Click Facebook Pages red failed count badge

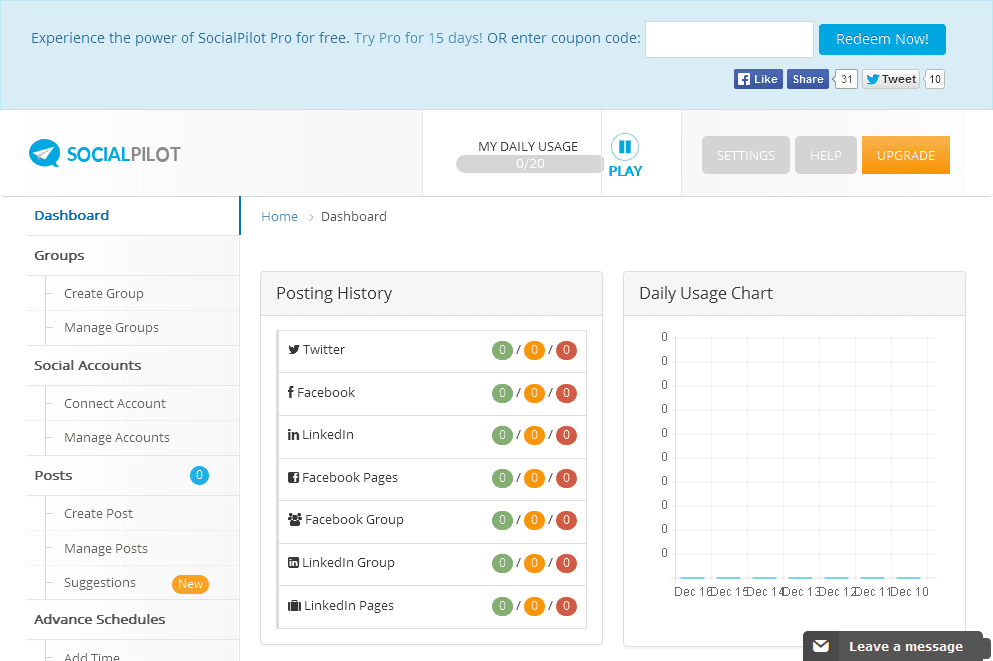point(566,478)
